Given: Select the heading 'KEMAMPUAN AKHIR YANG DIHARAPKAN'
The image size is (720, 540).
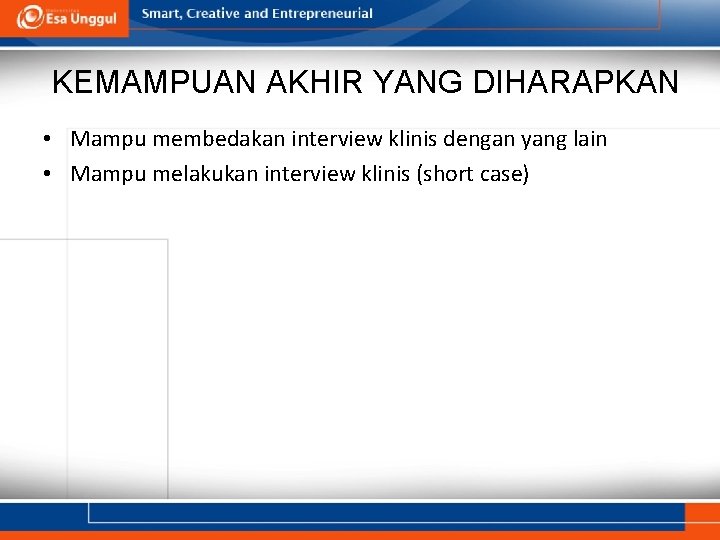Looking at the screenshot, I should [365, 82].
